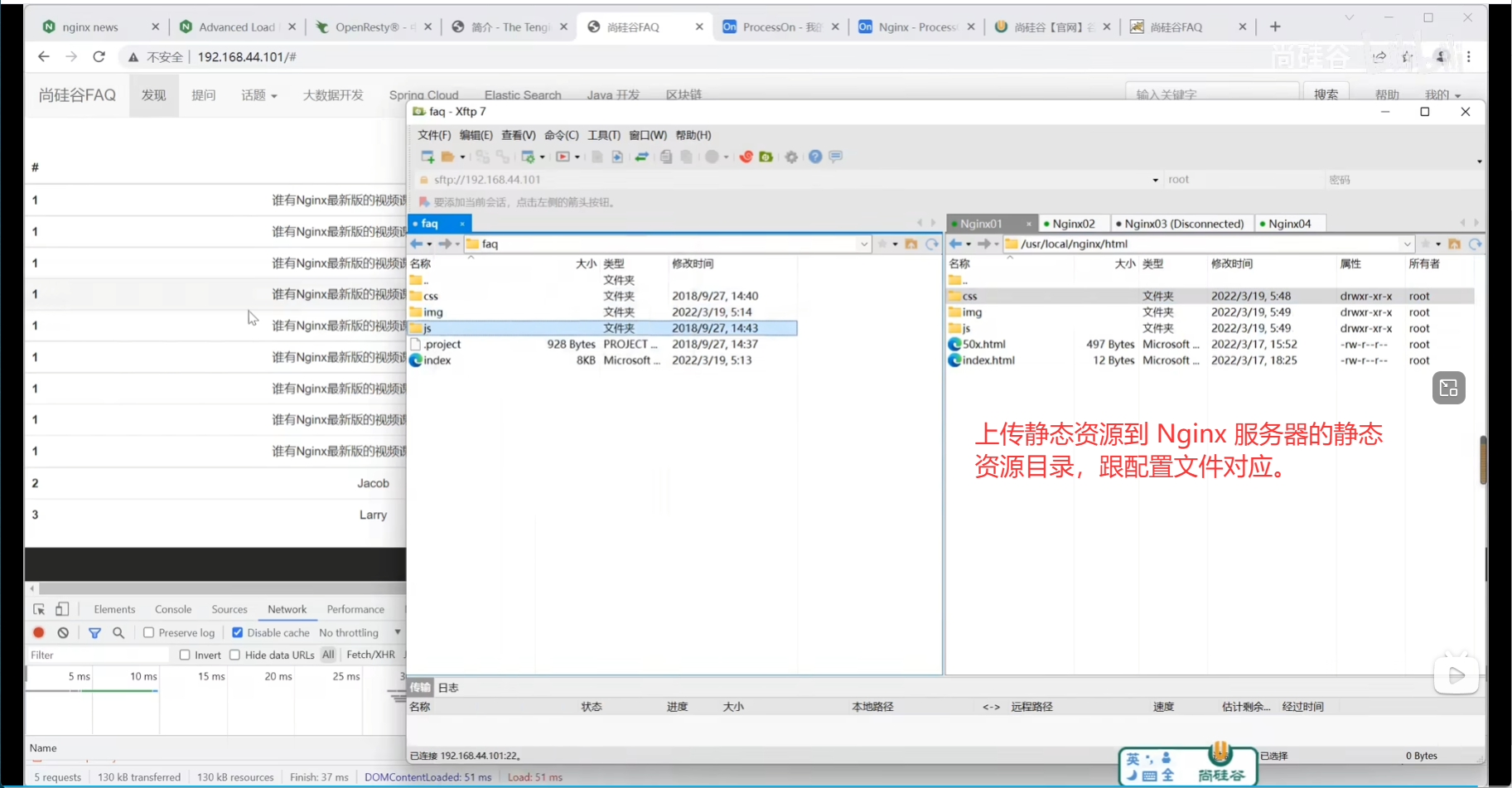Switch to the Nginx02 session tab
This screenshot has height=788, width=1512.
tap(1074, 224)
